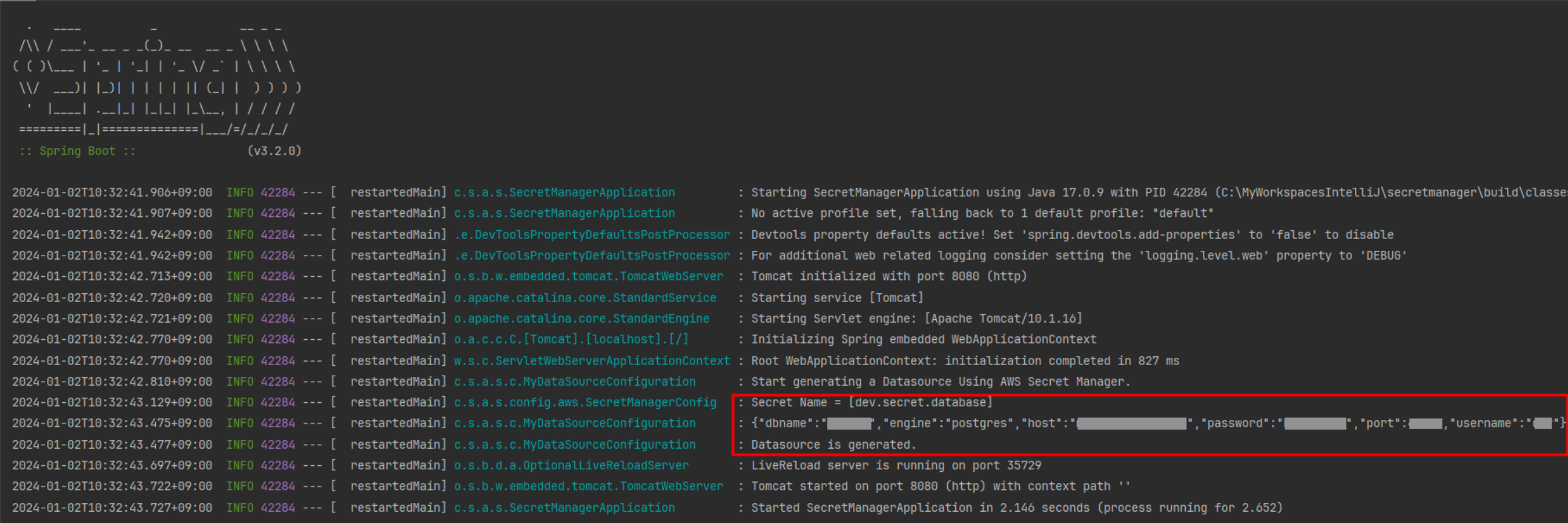The height and width of the screenshot is (523, 1568).
Task: Select timestamp 2024-01-02T10:32:42.810+09:00
Action: (x=112, y=382)
